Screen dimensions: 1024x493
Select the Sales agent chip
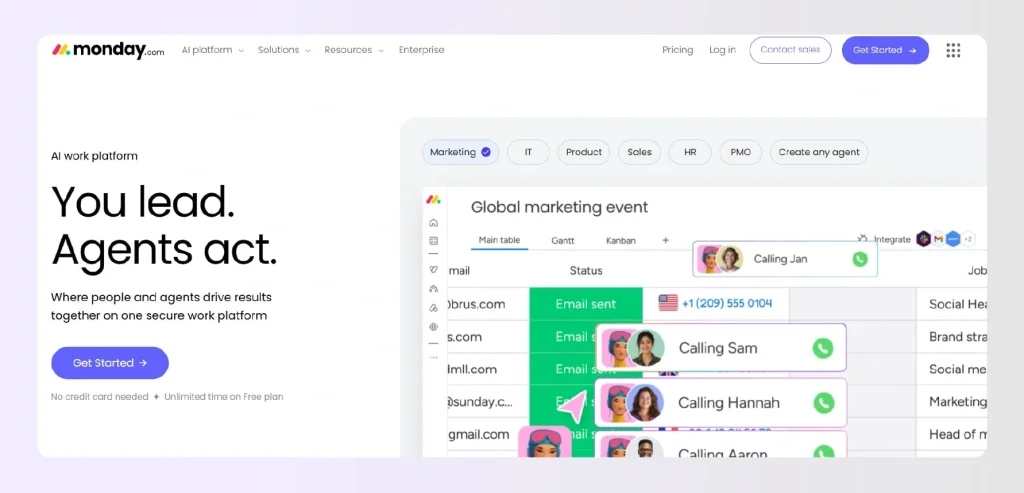(639, 152)
